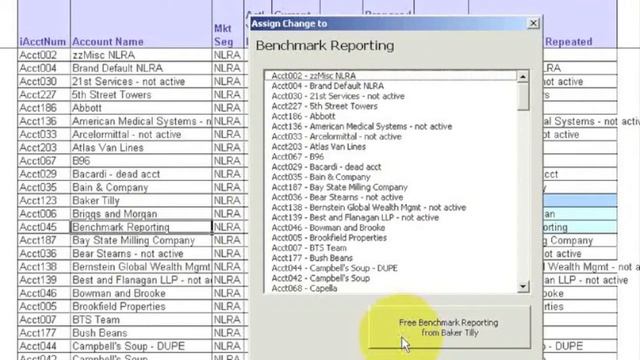Viewport: 640px width, 360px height.
Task: Select Acct136 - American Medical Systems list entry
Action: [x=391, y=127]
